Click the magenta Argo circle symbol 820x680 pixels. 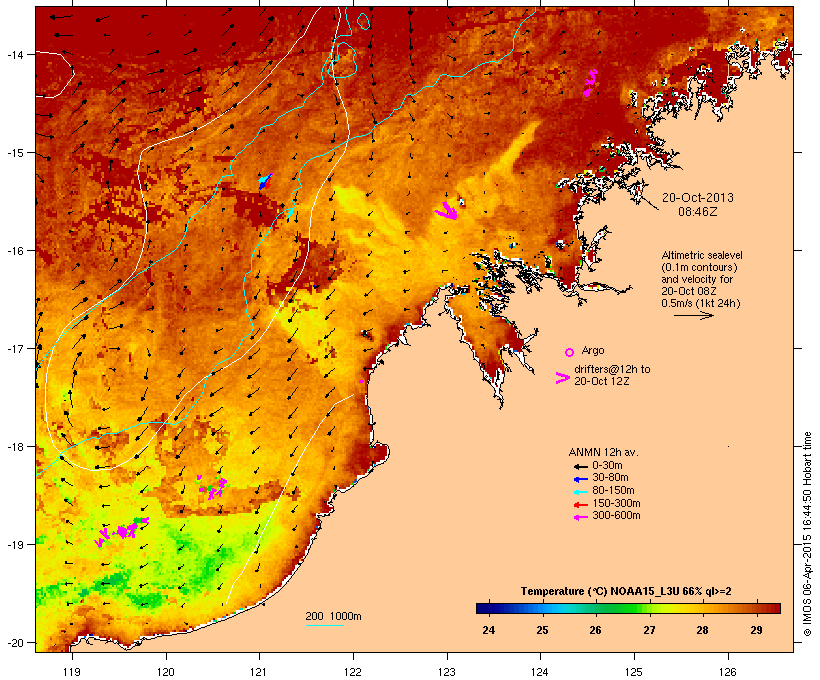pos(569,353)
